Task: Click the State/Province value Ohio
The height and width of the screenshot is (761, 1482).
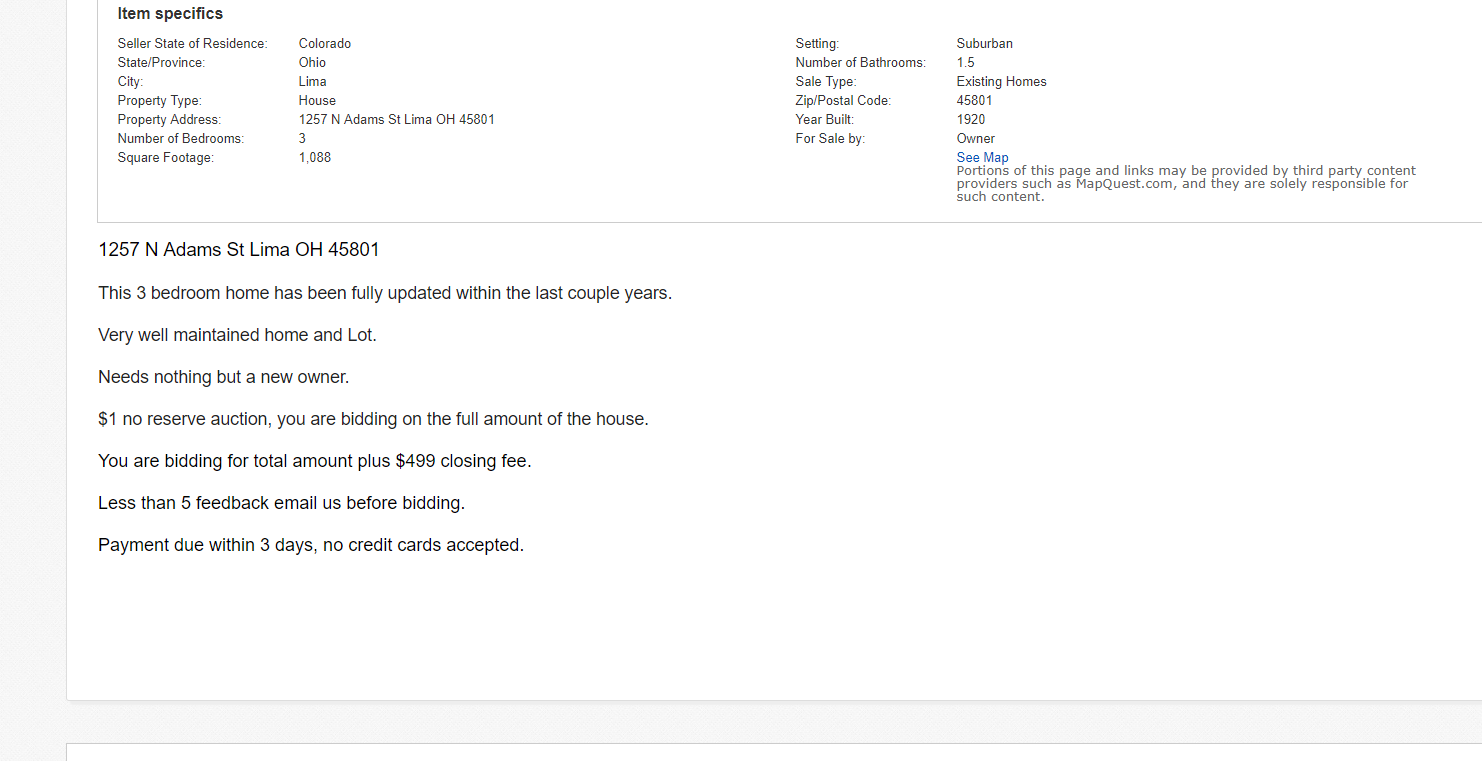Action: click(312, 62)
